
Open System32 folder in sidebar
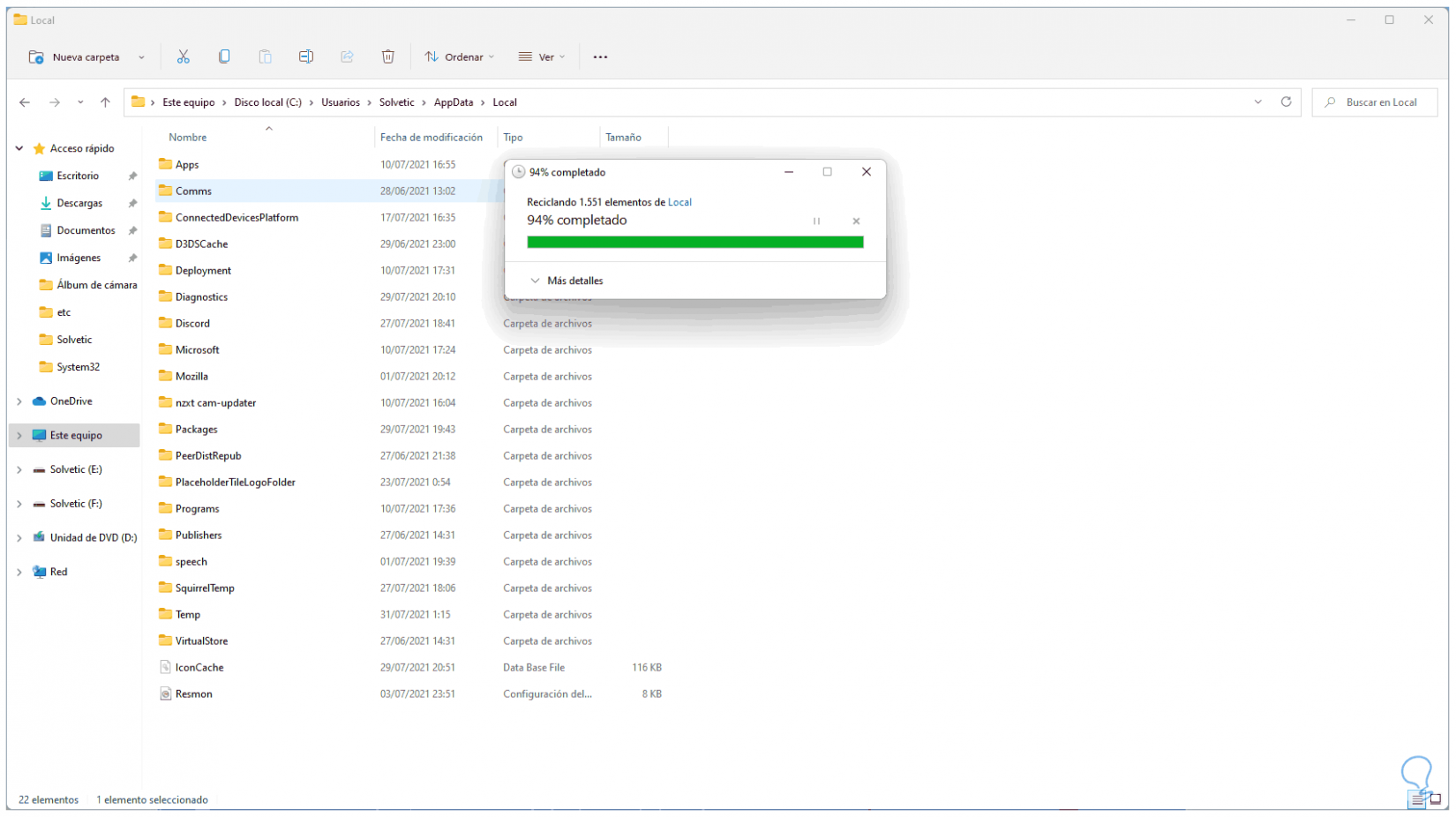[x=78, y=367]
